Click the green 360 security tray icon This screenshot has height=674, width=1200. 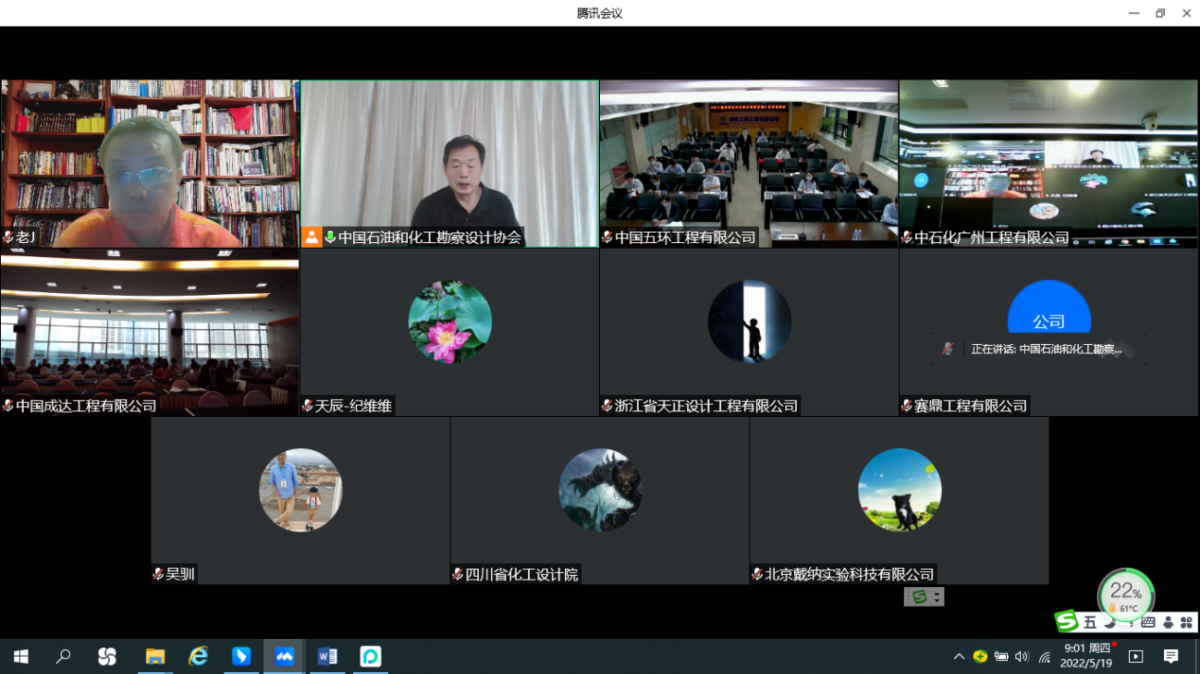point(980,657)
